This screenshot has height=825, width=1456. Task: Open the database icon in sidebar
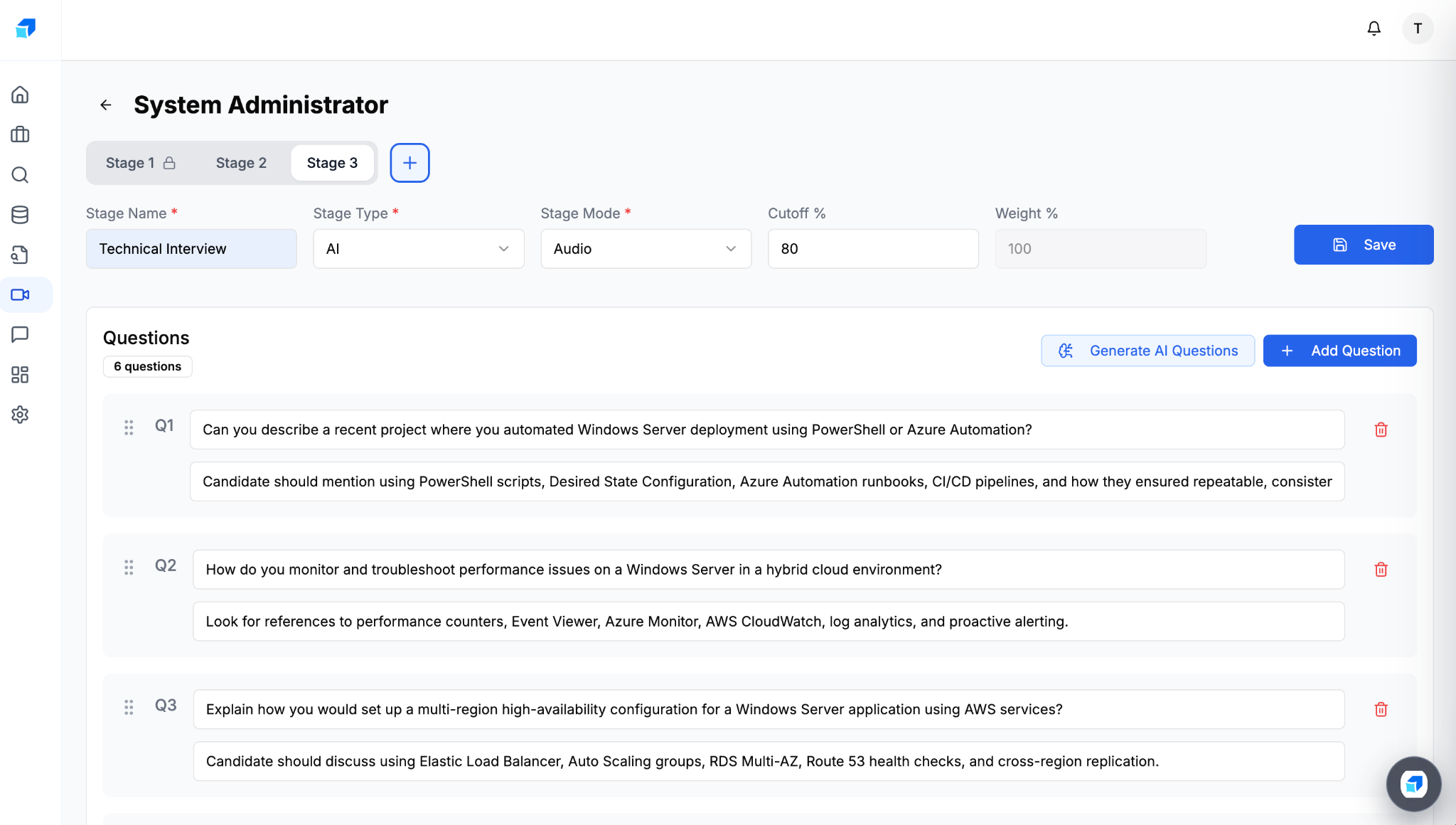pos(20,215)
